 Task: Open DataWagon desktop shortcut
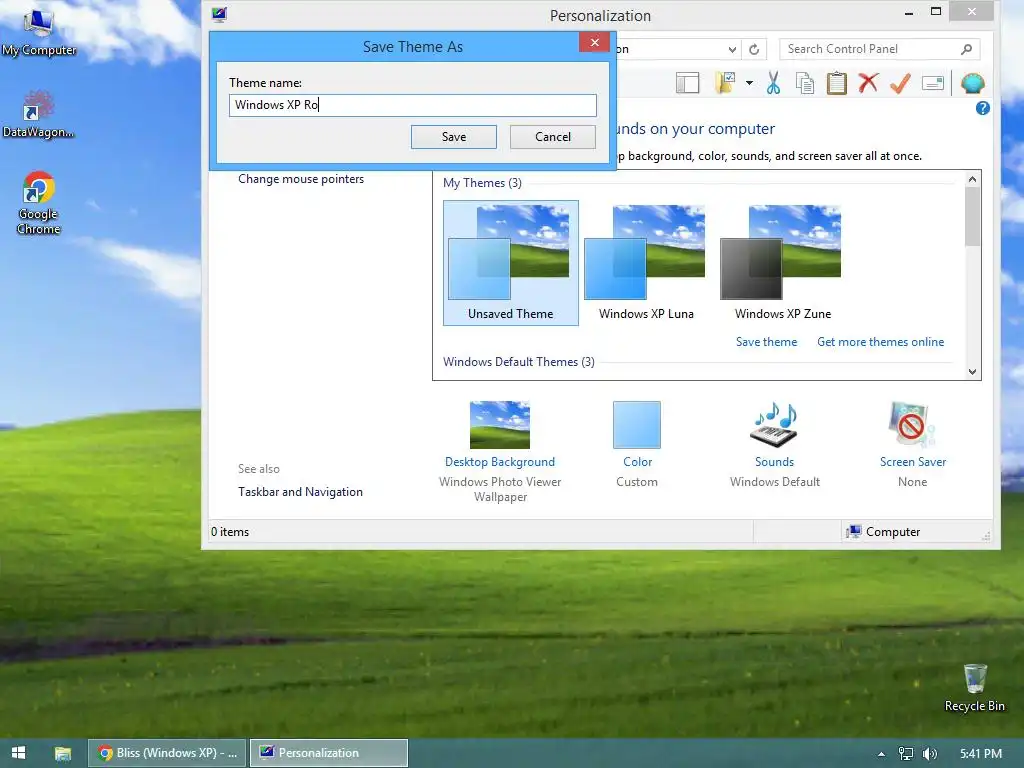point(38,114)
